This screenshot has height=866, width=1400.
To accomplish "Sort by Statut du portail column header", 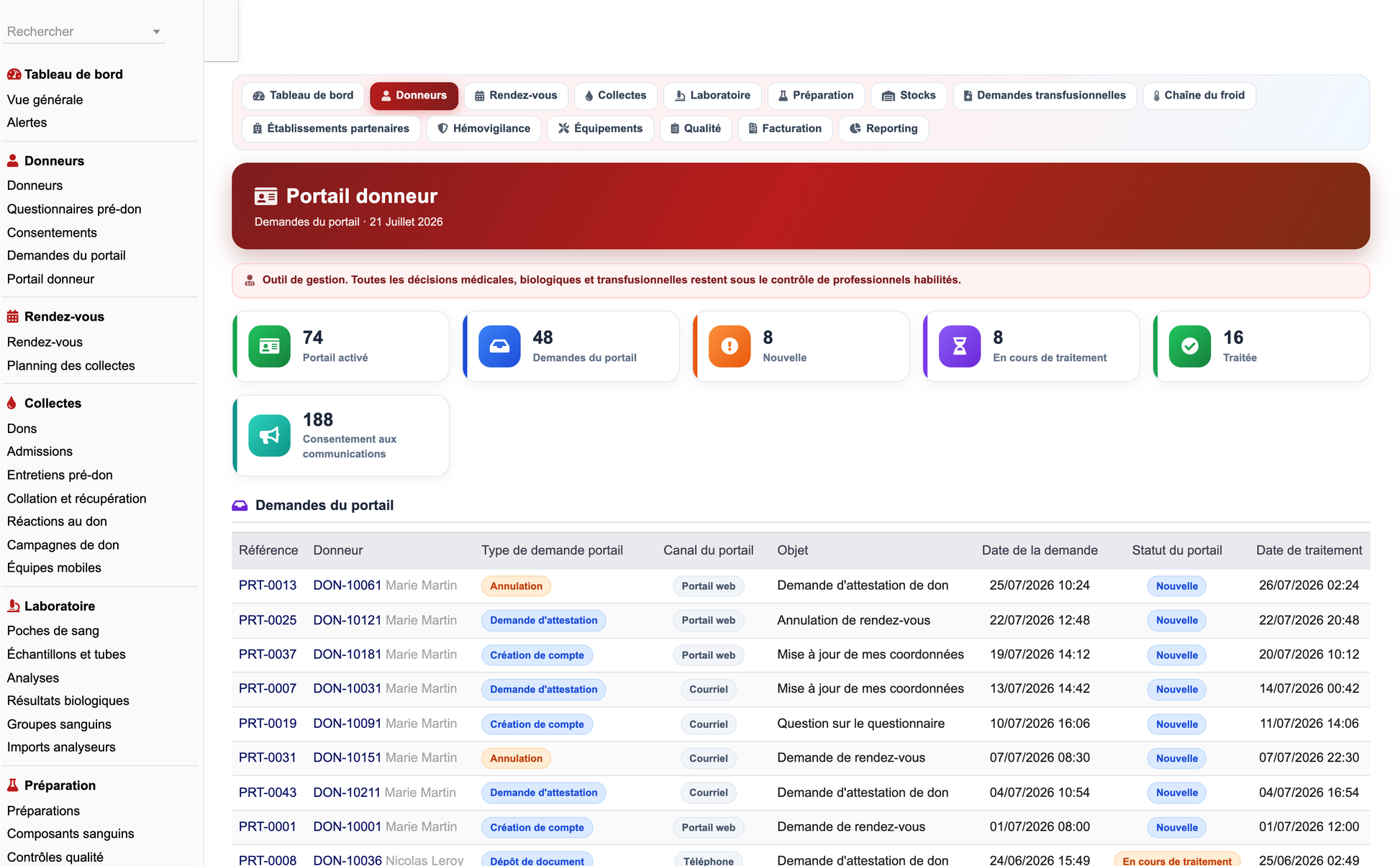I will tap(1176, 550).
